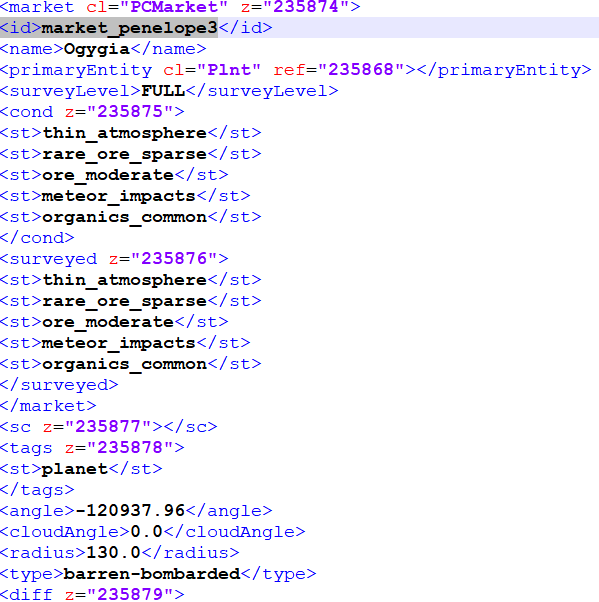Screen dimensions: 599x602
Task: Click the closing </cloudAngle> tag
Action: pyautogui.click(x=235, y=532)
